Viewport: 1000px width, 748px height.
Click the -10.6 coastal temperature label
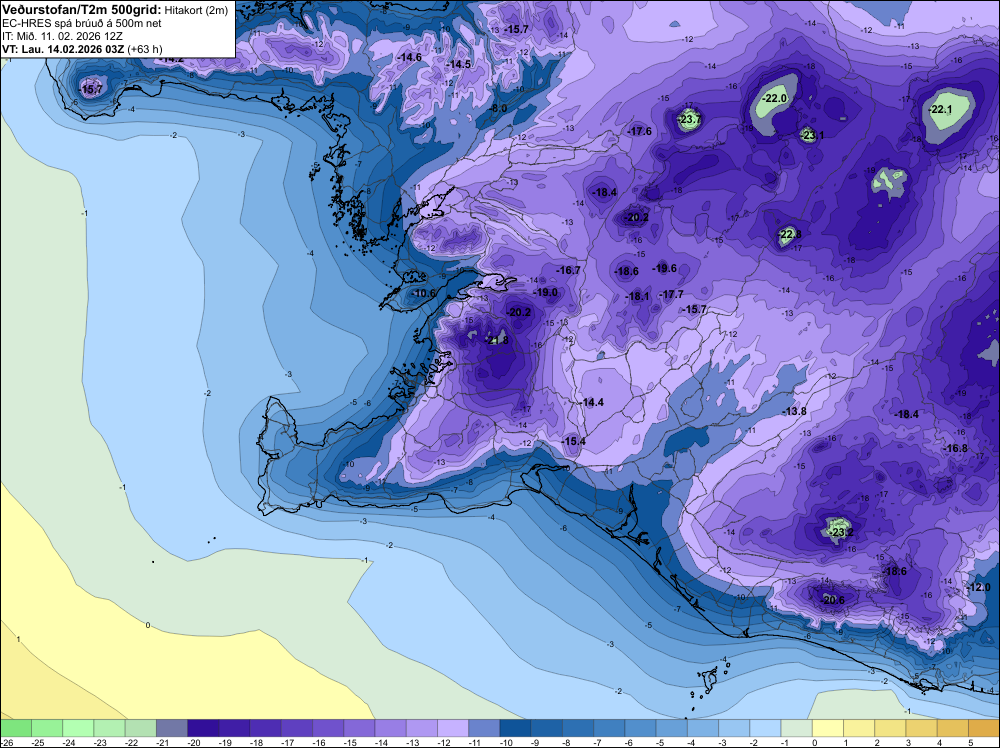pos(423,293)
